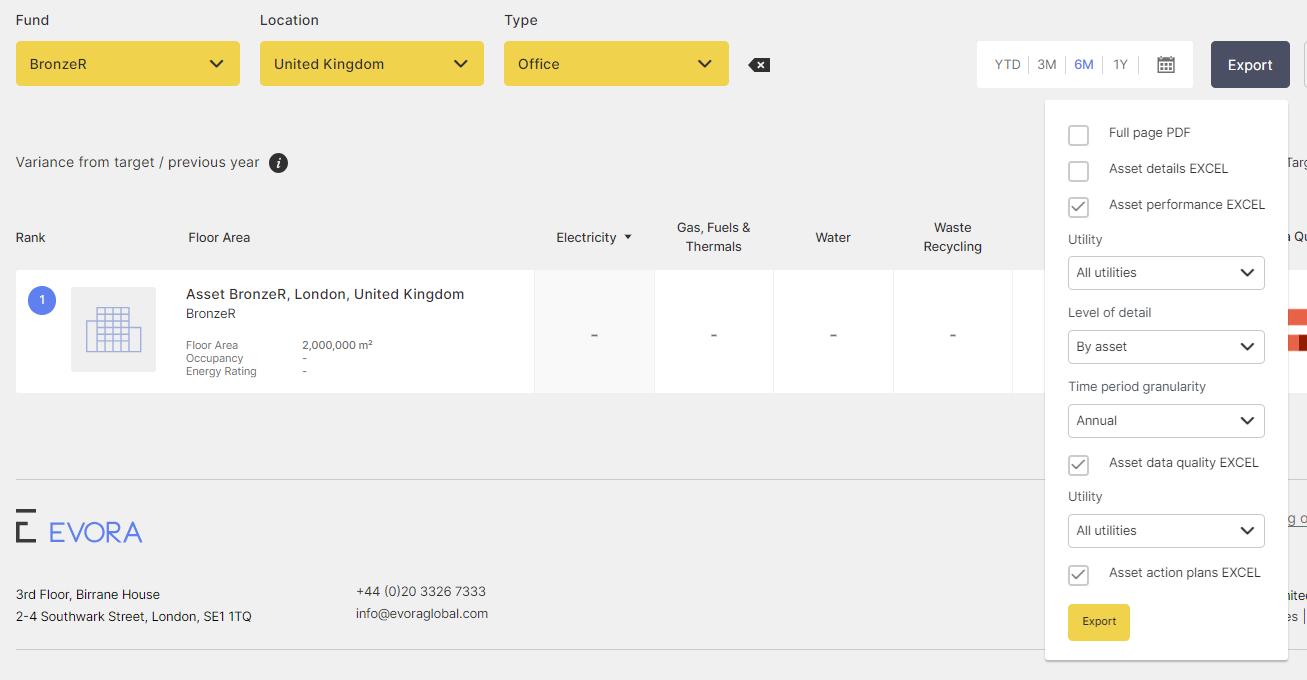Click the EVORA logo in footer

point(79,529)
